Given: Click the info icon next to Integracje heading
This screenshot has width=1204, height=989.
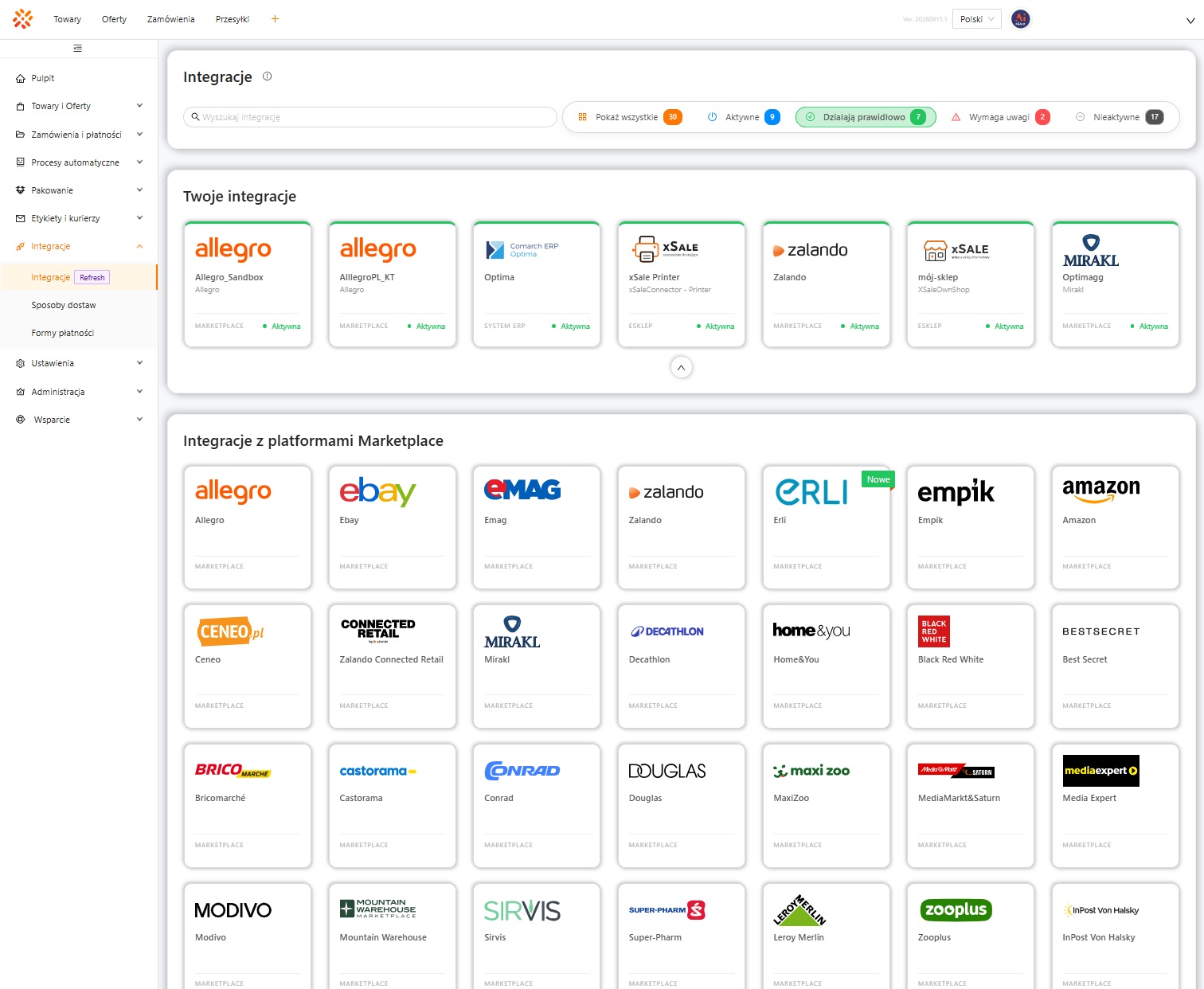Looking at the screenshot, I should tap(268, 76).
